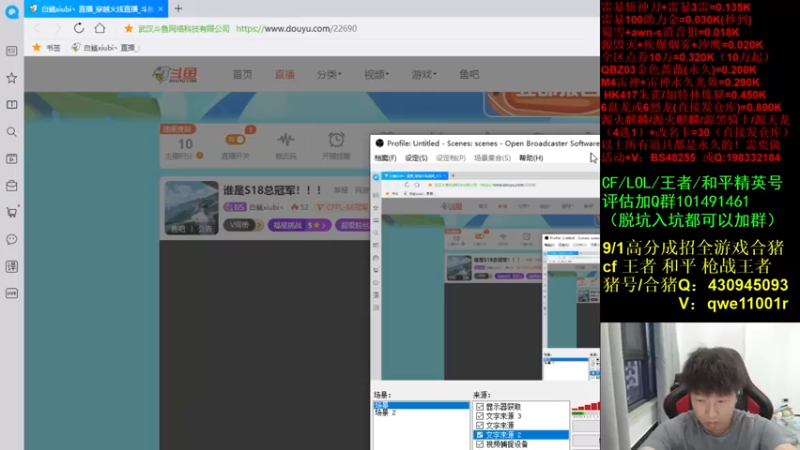Toggle the 直播开关 live switch
The height and width of the screenshot is (450, 800).
coord(235,140)
